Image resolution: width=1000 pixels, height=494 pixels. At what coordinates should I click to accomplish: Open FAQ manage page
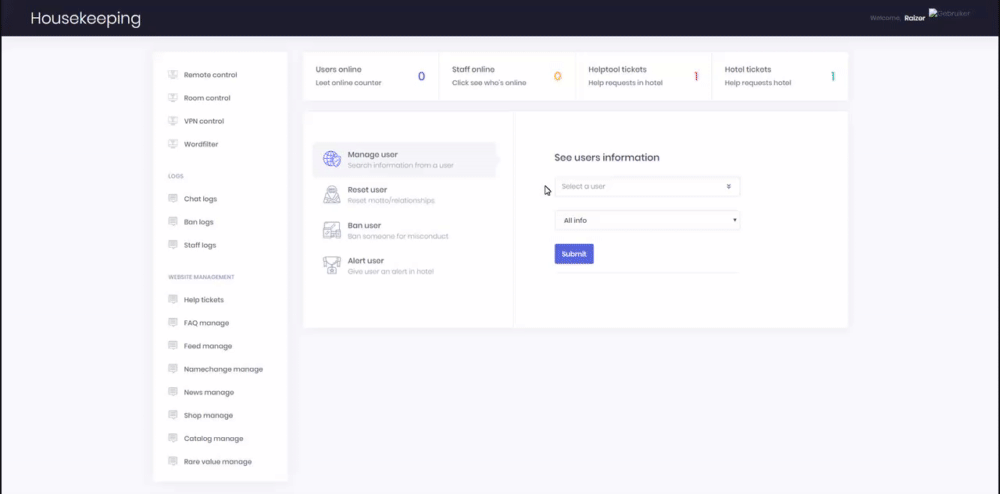(x=207, y=323)
